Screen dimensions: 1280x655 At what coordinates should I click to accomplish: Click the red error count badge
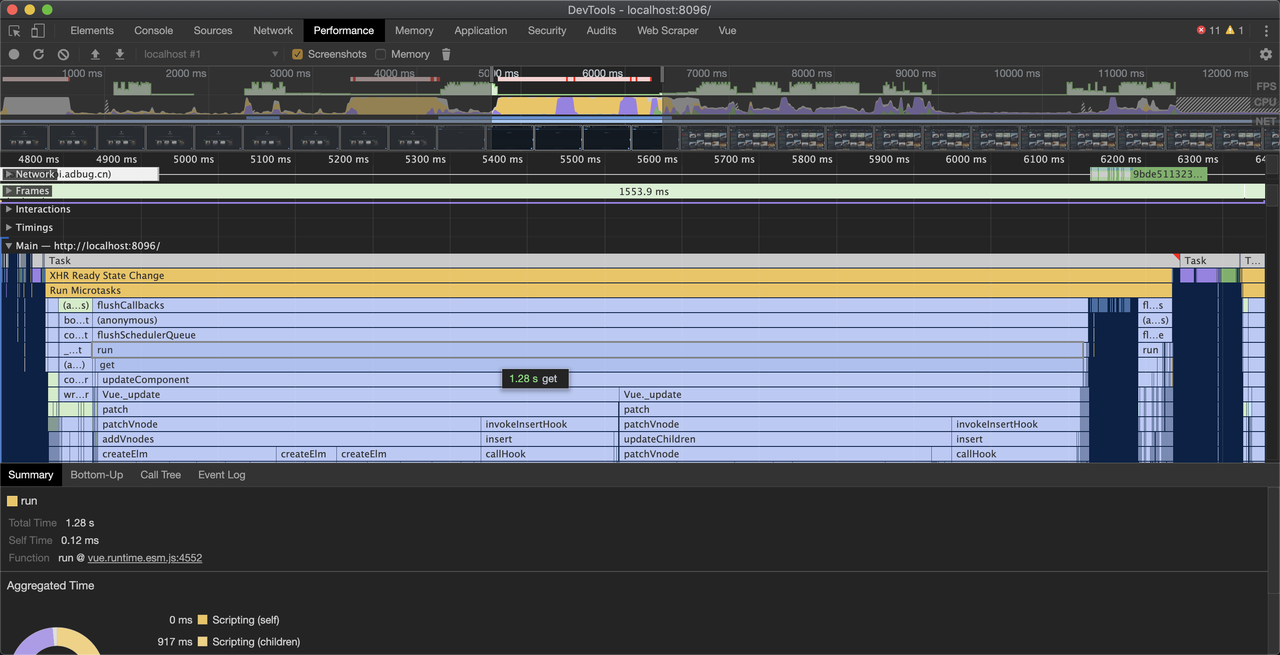(x=1208, y=31)
